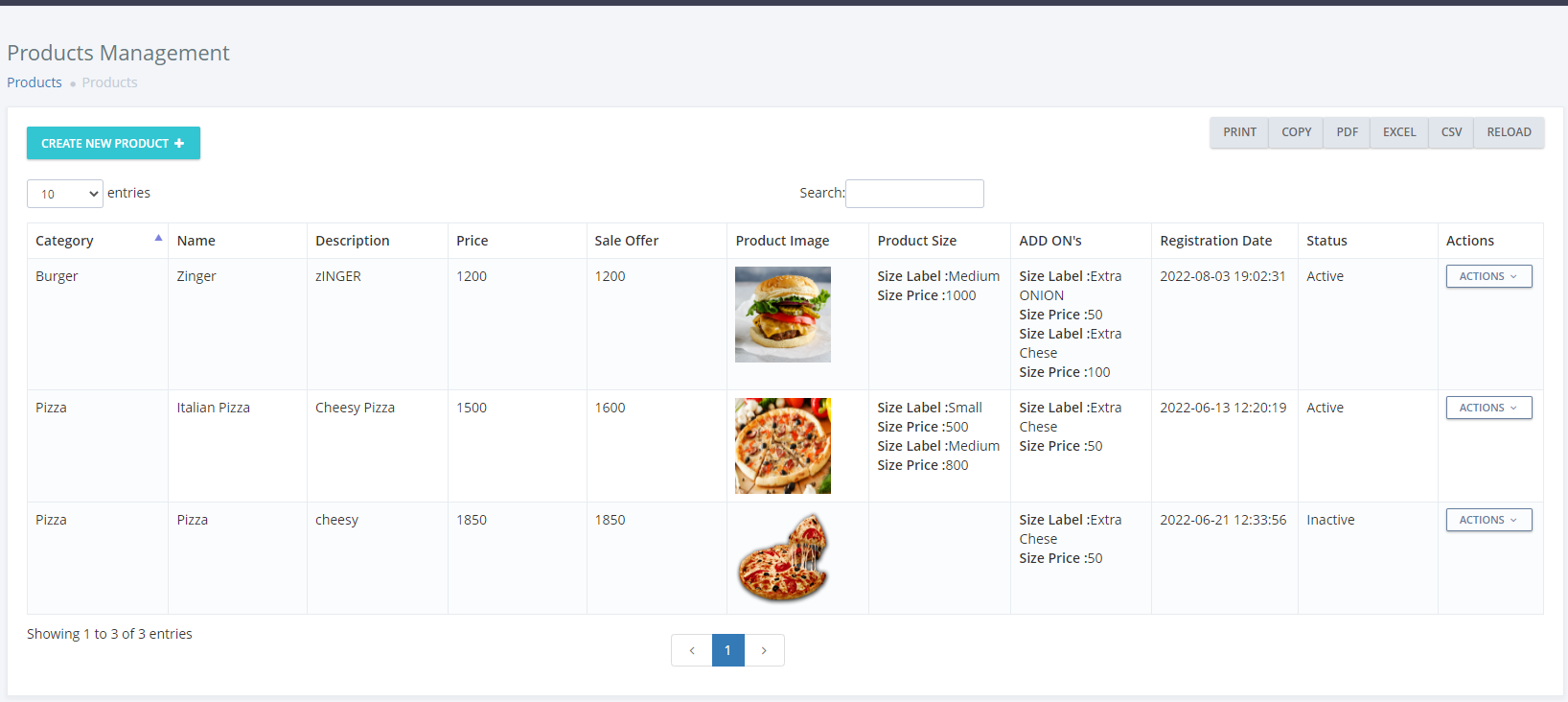The height and width of the screenshot is (702, 1568).
Task: Sort by the Registration Date header
Action: coord(1215,241)
